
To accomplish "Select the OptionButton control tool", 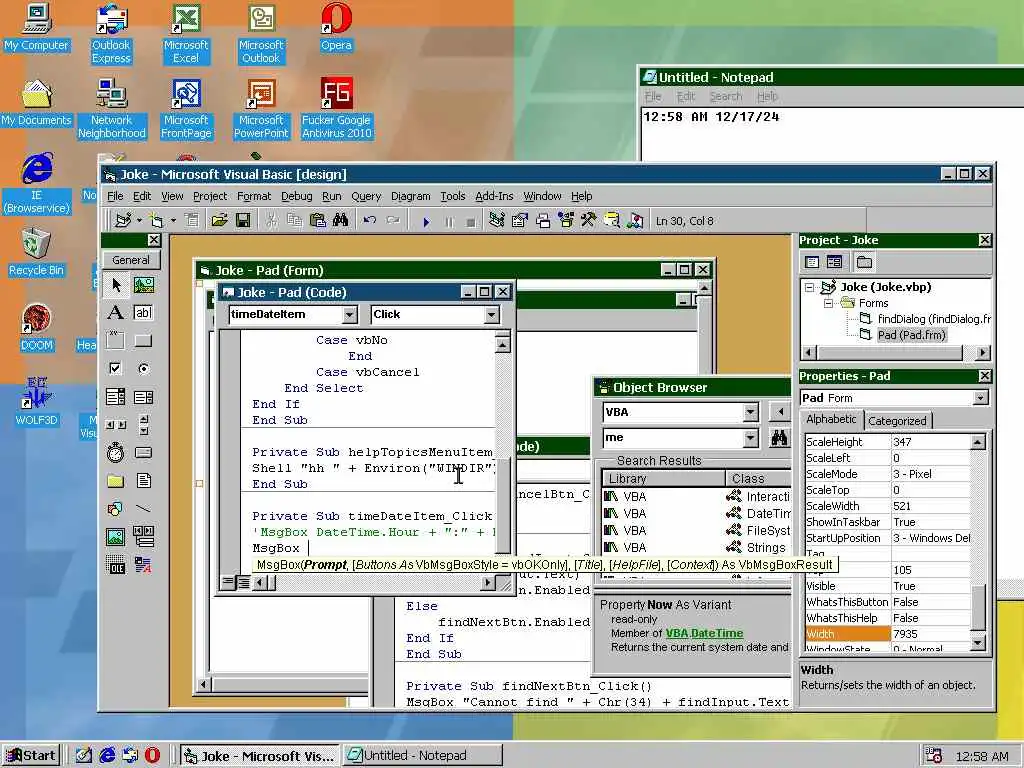I will (144, 368).
